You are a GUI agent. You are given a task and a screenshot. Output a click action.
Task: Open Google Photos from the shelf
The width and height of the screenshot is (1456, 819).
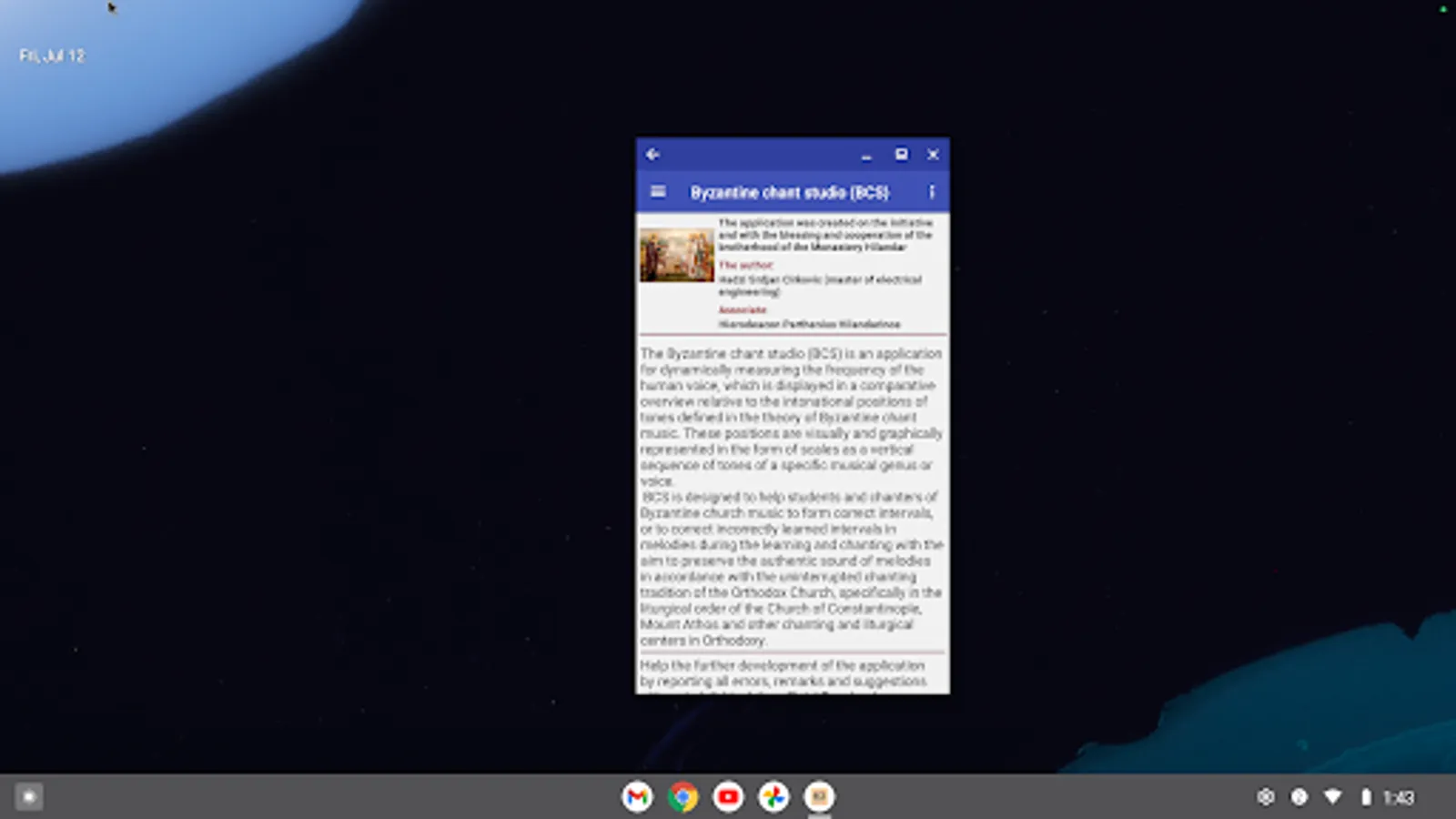pos(773,796)
